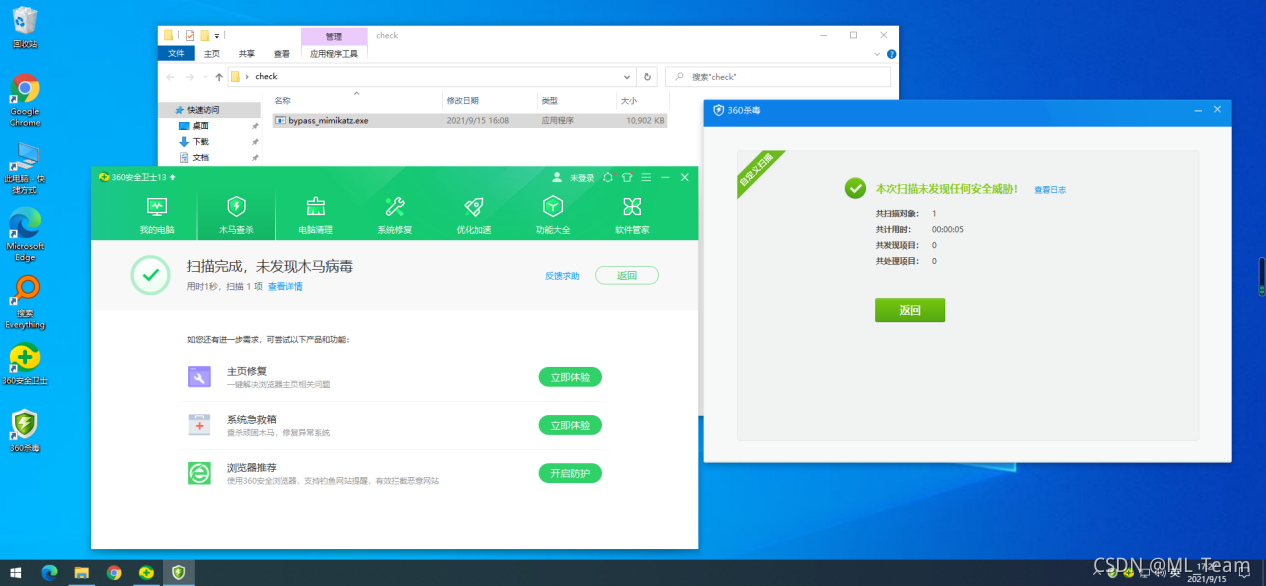Open 360安全卫士 desktop shortcut
Viewport: 1266px width, 586px height.
pyautogui.click(x=25, y=364)
